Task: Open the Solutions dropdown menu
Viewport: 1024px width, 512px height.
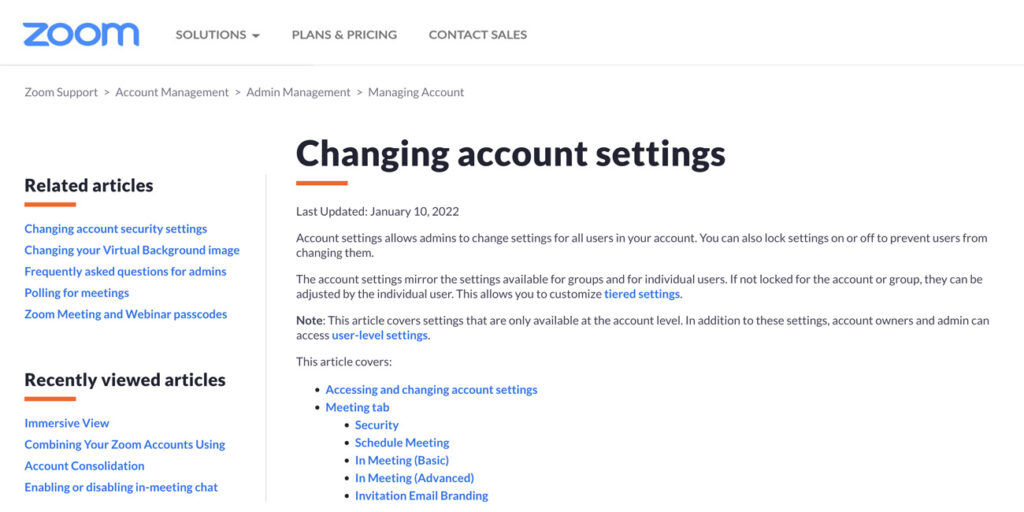Action: click(217, 35)
